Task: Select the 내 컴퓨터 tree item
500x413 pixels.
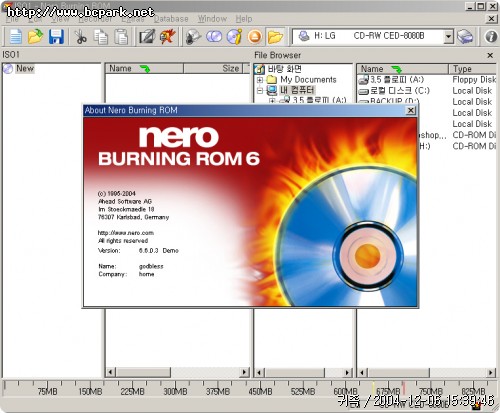Action: 297,90
